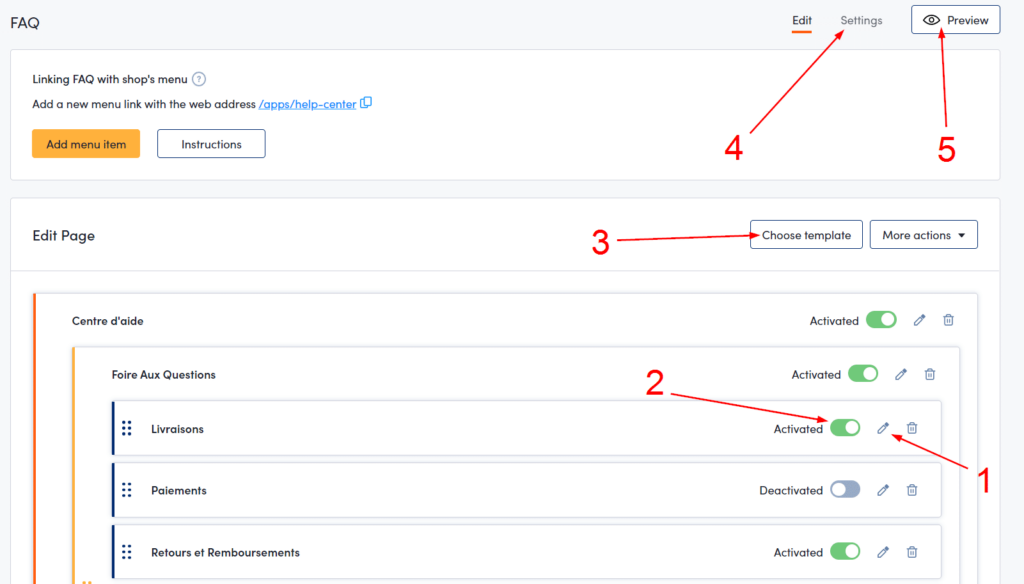Delete the Livraisons category via trash icon

[x=912, y=428]
